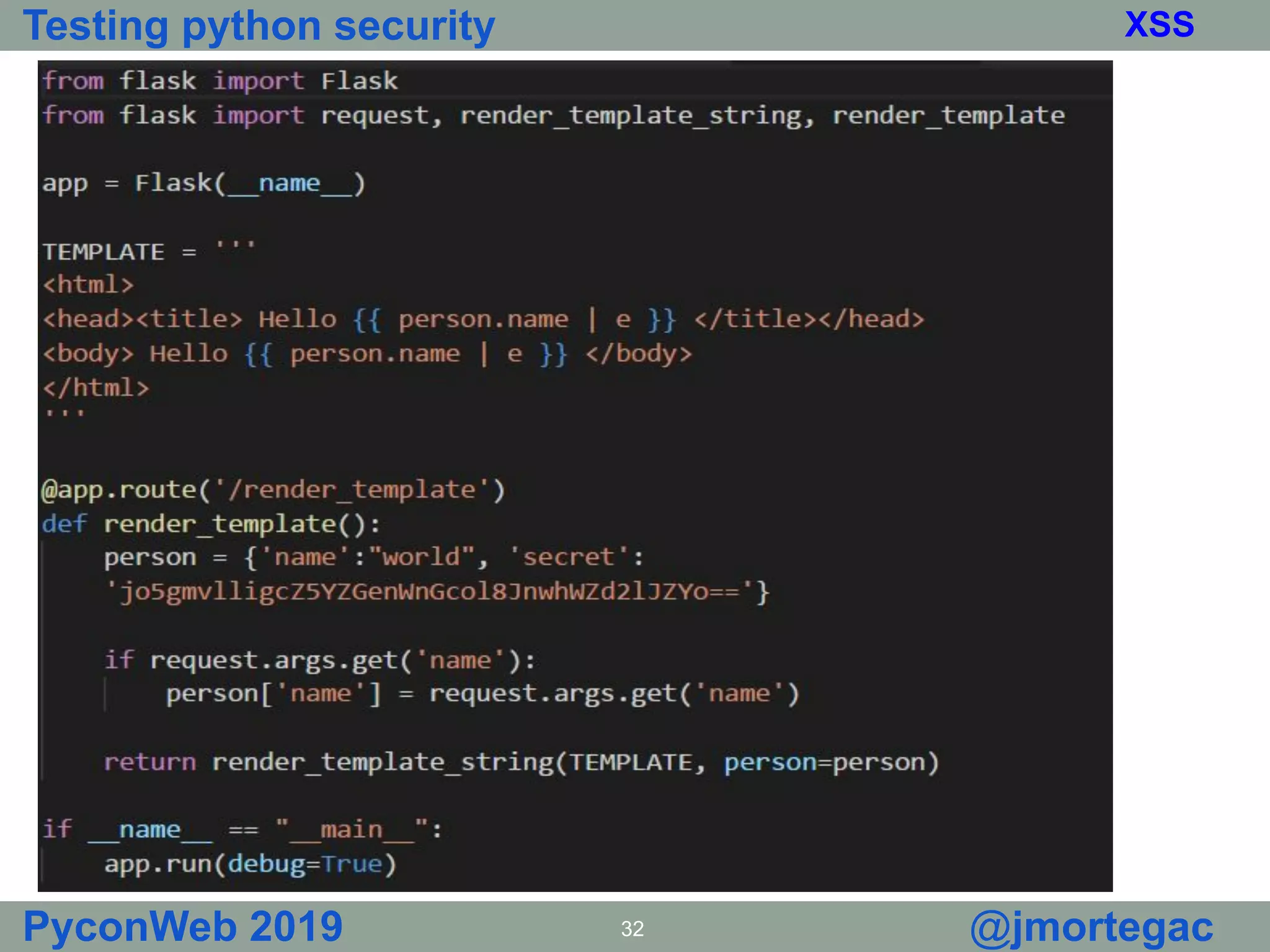Screen dimensions: 1270x952
Task: Click the 'XSS' heading in the header
Action: tap(1159, 25)
